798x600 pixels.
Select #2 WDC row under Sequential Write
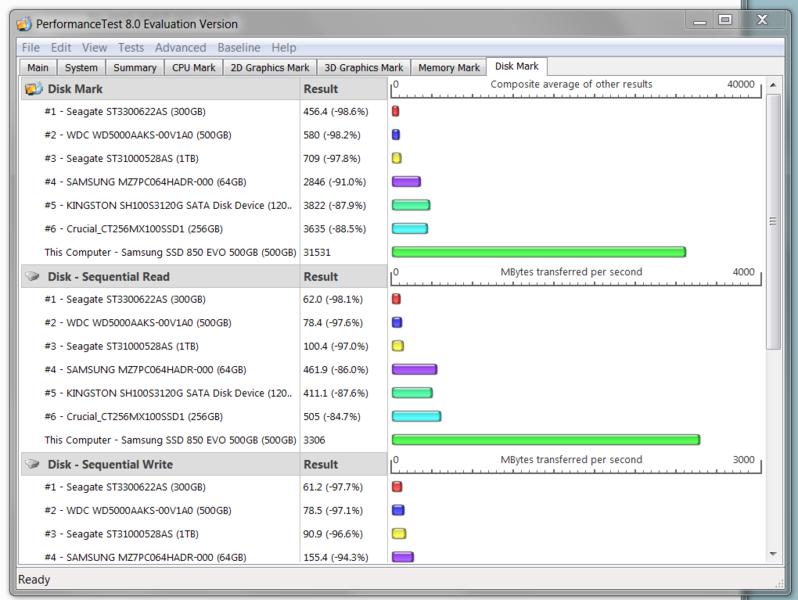click(138, 510)
